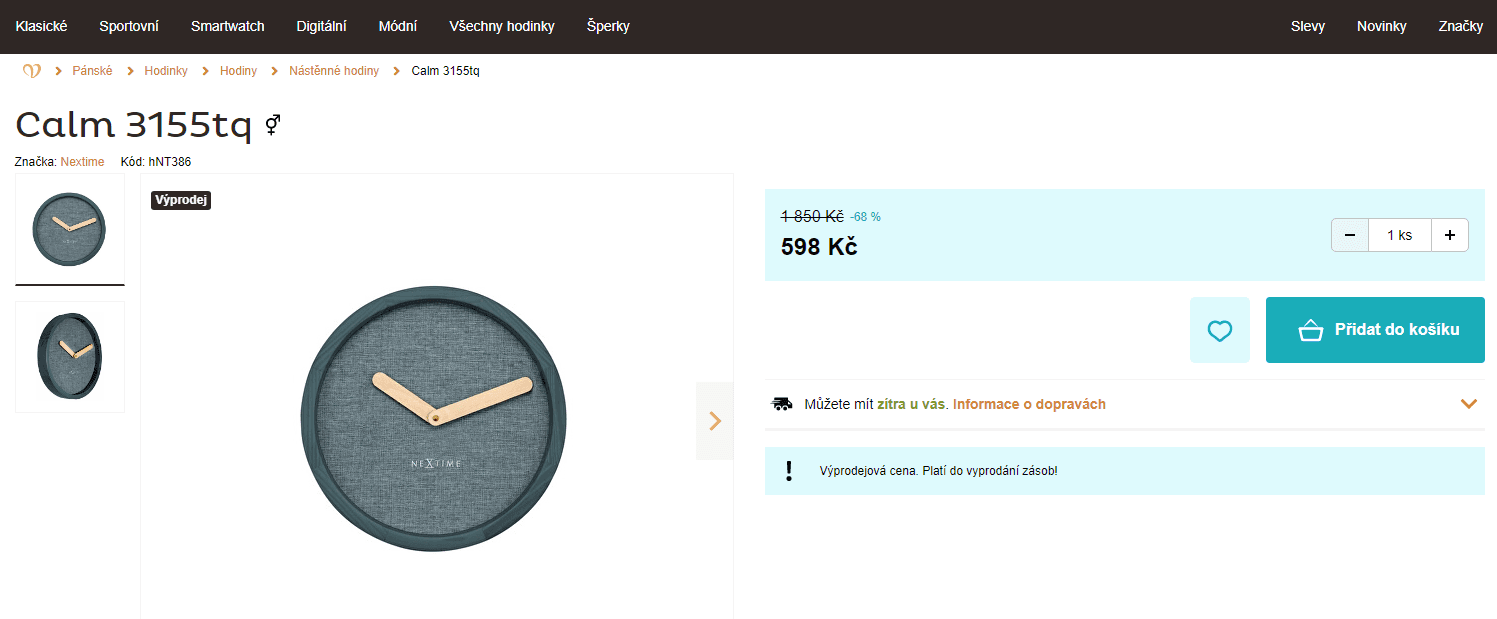Open the Značky section
The width and height of the screenshot is (1497, 619).
click(1461, 26)
